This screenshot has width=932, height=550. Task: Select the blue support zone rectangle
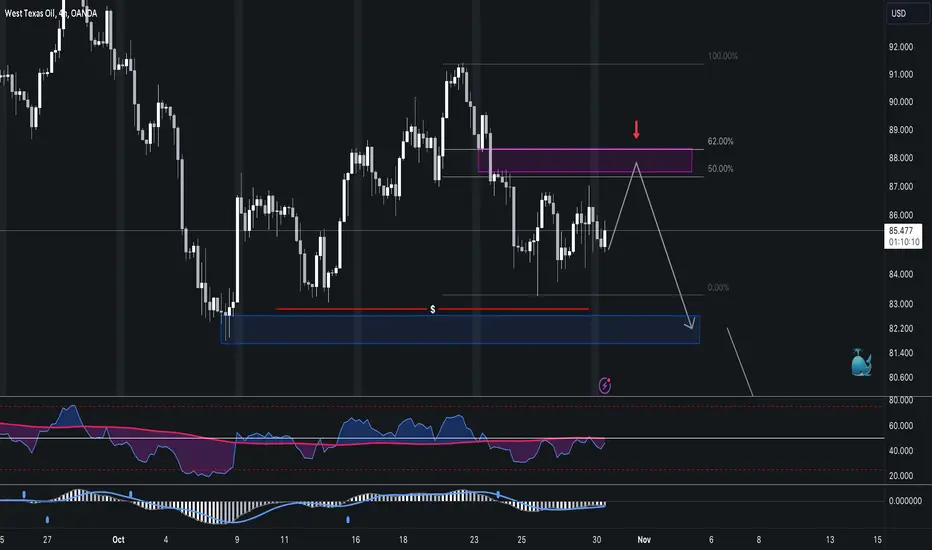point(460,329)
